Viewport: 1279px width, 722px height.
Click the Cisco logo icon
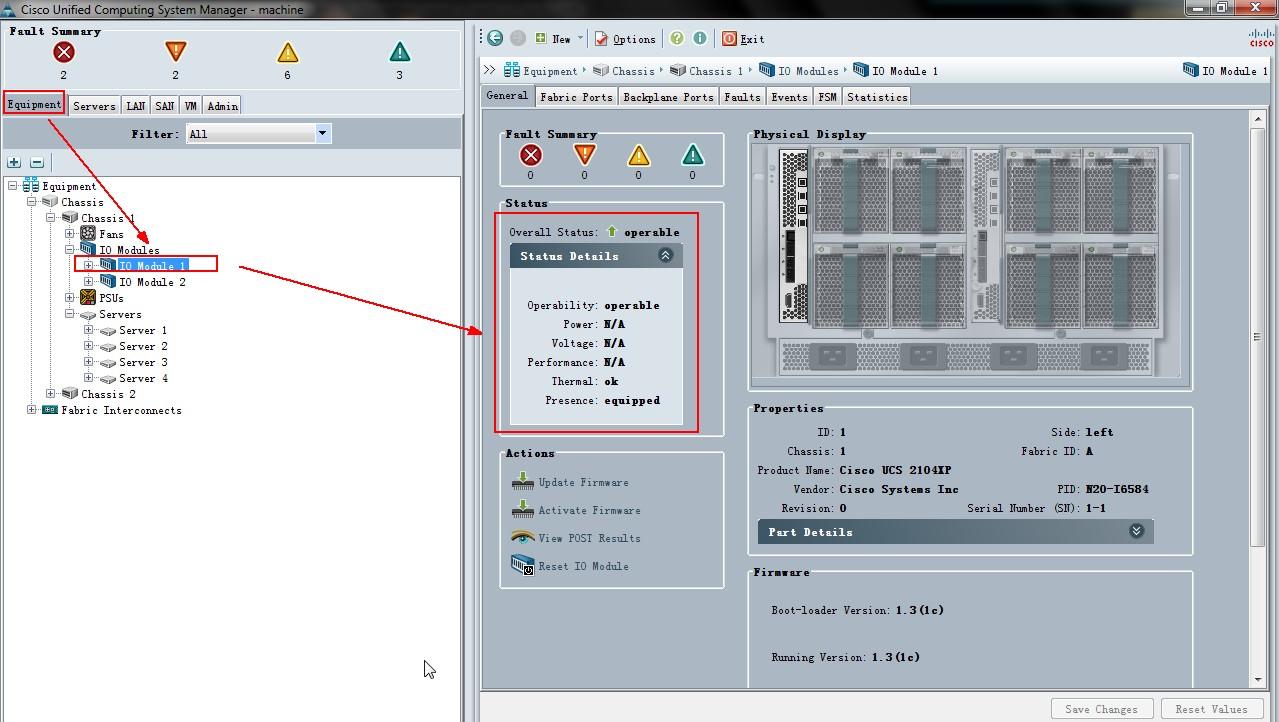1261,37
